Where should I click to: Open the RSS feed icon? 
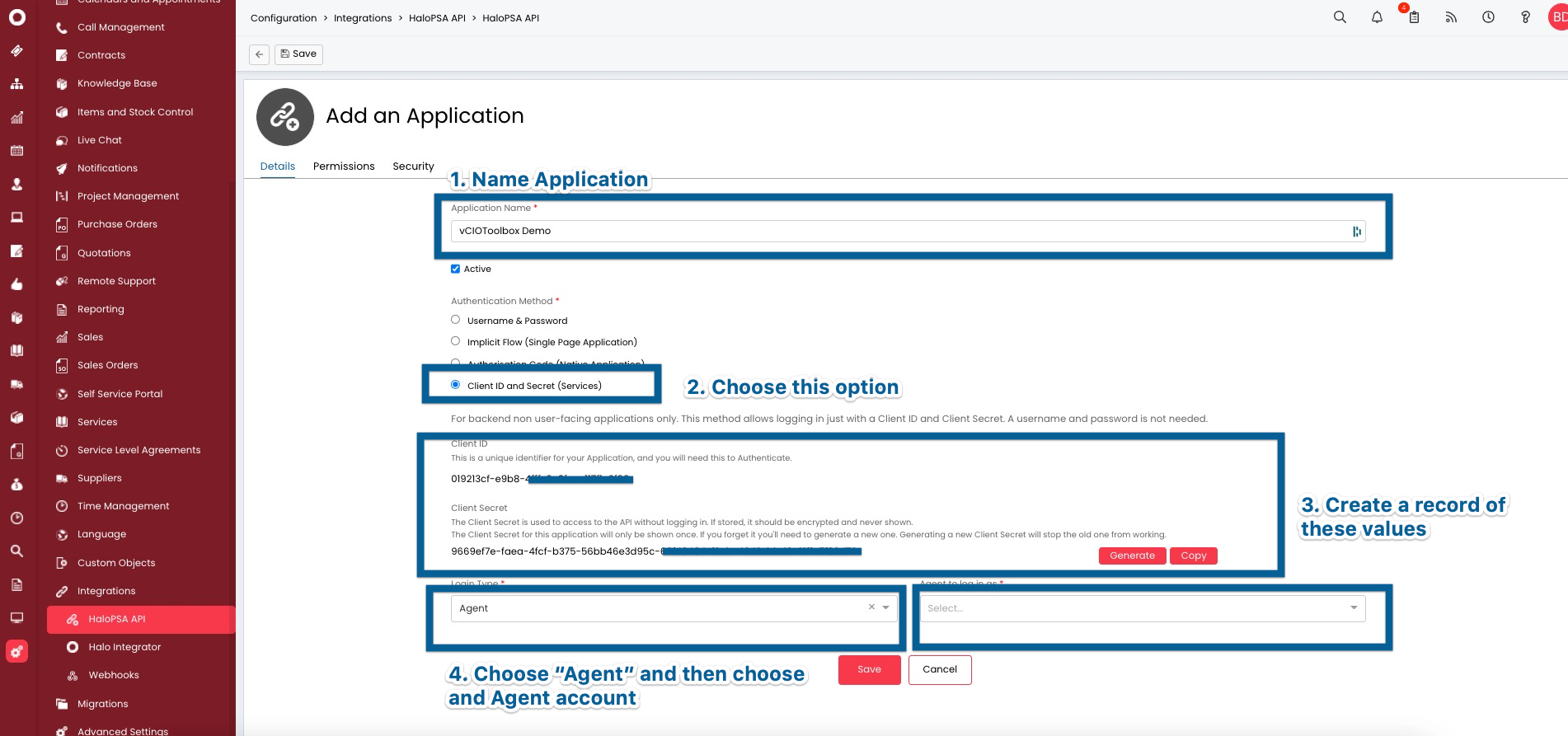(1451, 17)
